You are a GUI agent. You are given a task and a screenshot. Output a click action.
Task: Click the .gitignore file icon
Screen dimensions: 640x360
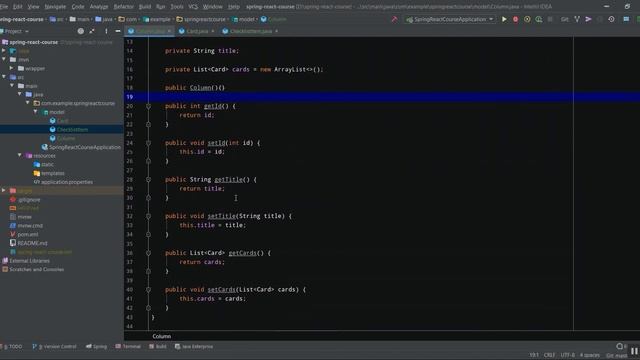click(13, 200)
